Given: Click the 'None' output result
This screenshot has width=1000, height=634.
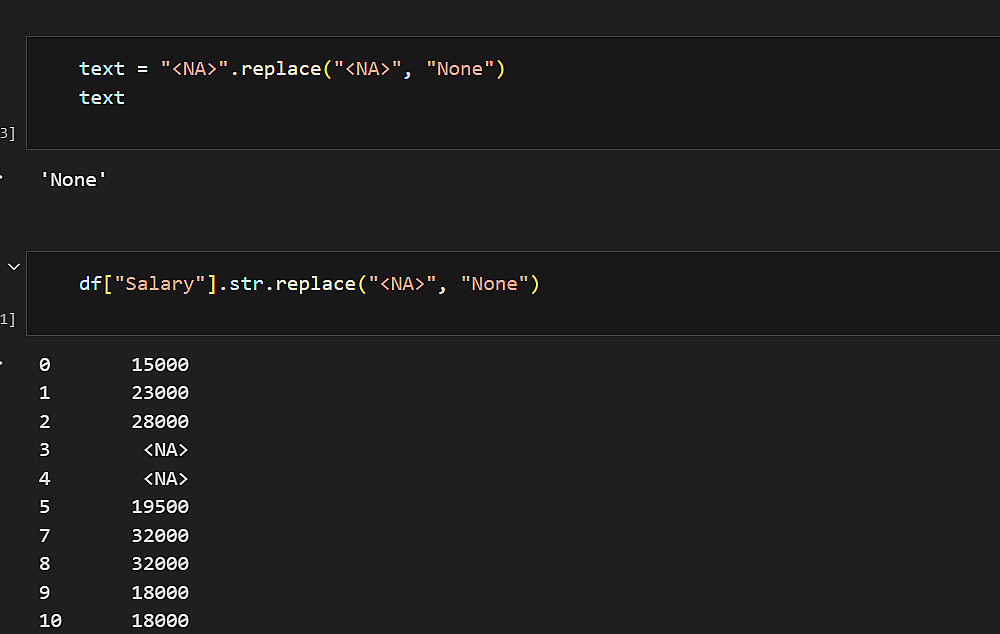Looking at the screenshot, I should tap(73, 180).
